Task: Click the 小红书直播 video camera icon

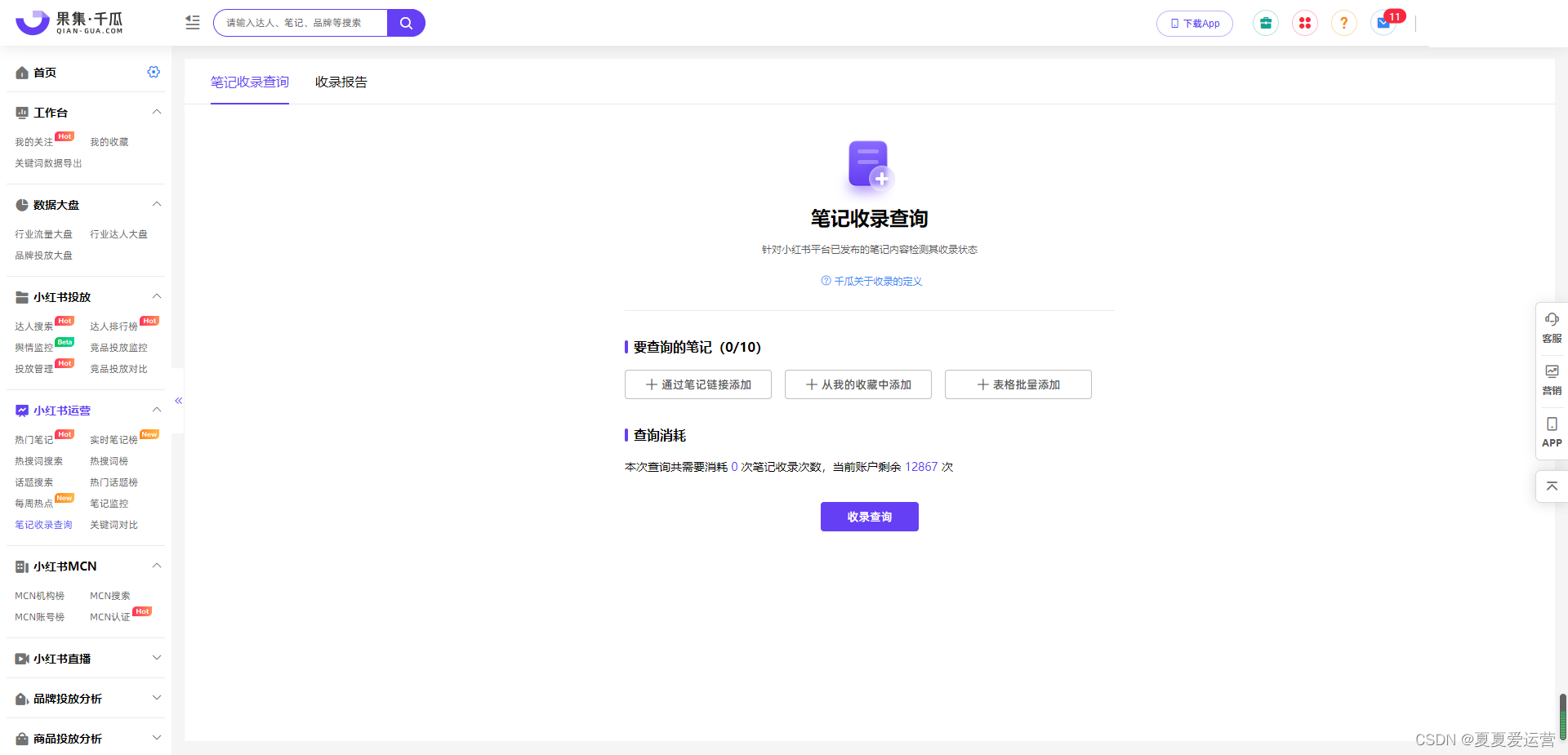Action: 22,659
